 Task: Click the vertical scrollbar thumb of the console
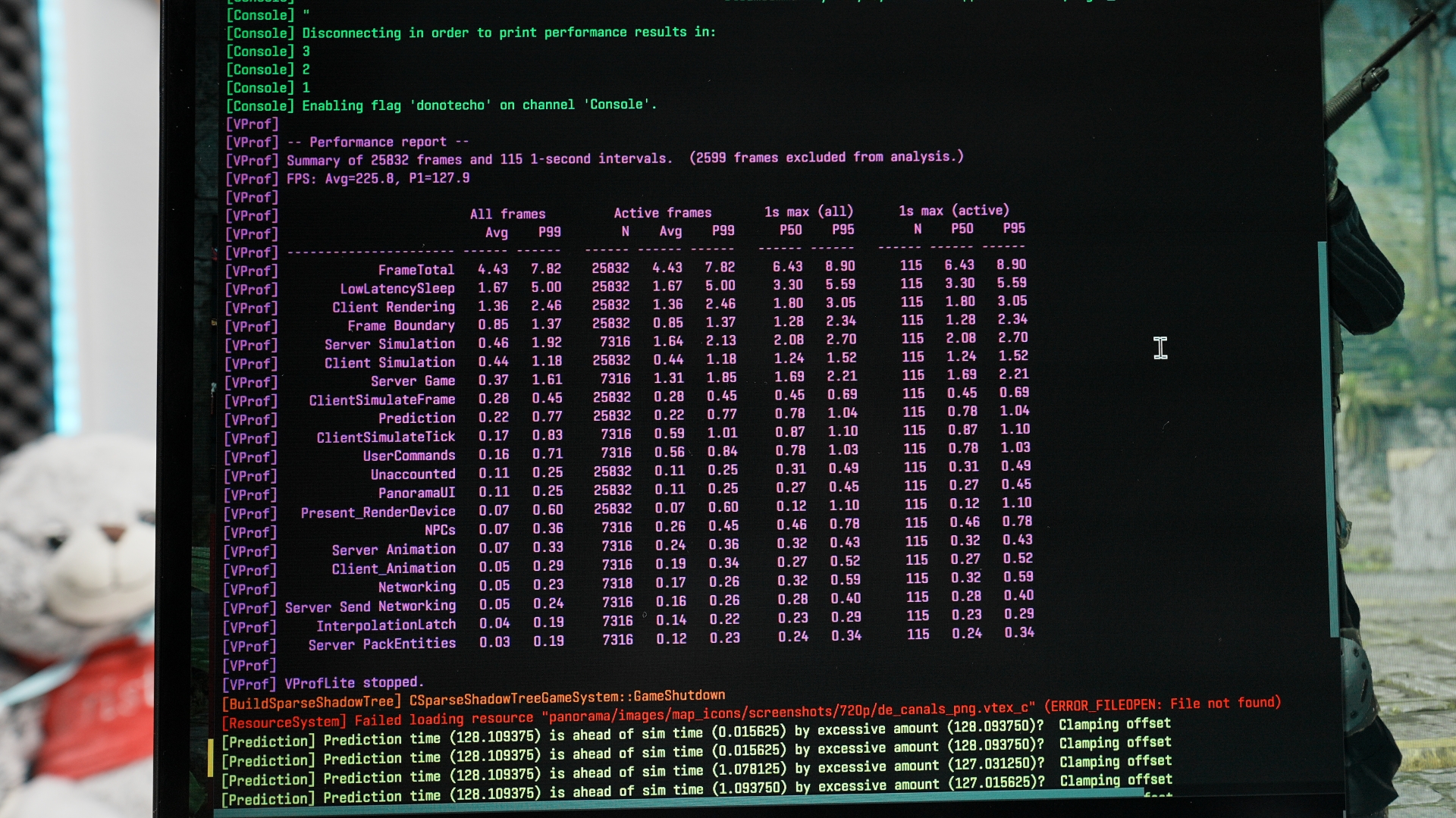point(1329,440)
